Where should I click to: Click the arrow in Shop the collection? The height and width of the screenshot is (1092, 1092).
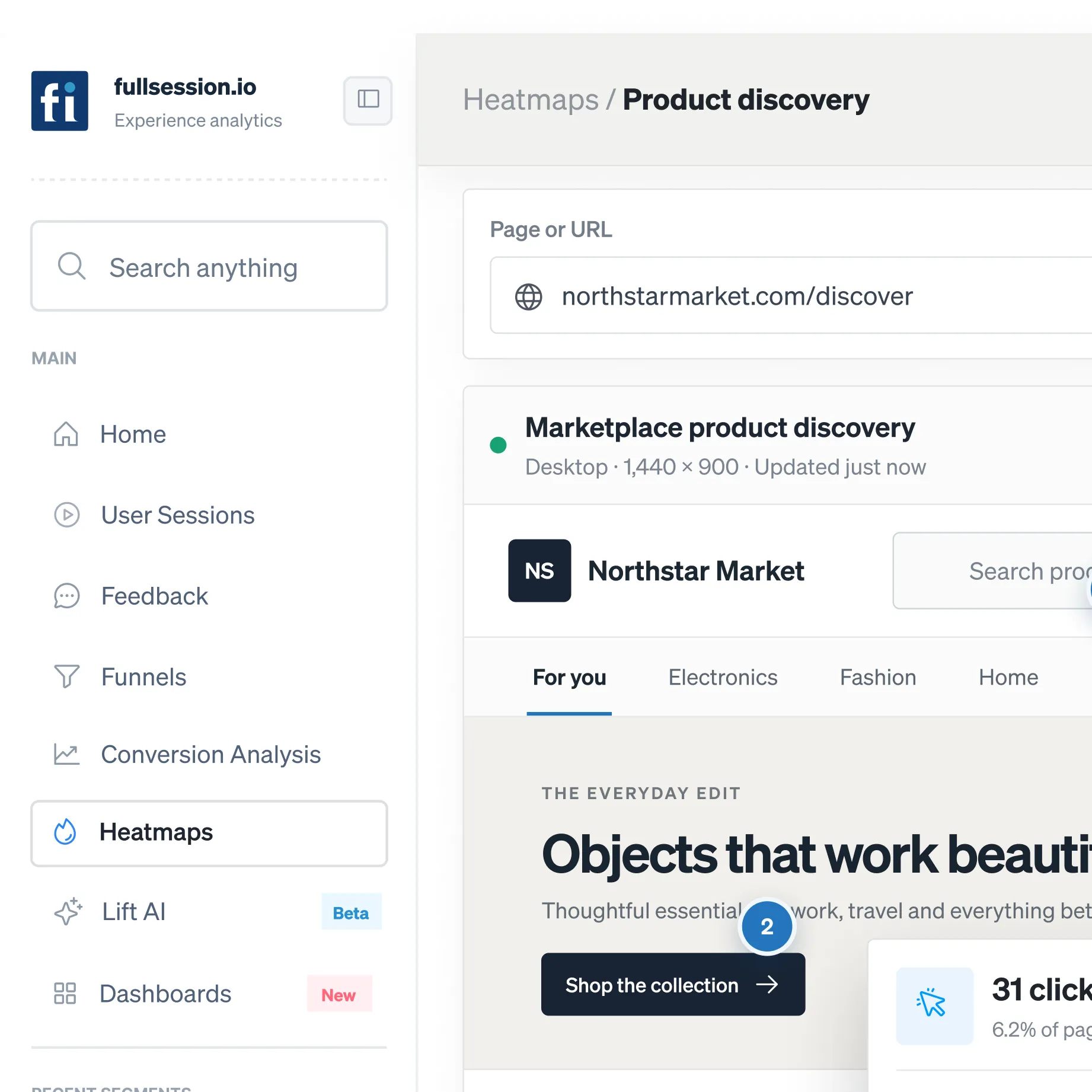767,985
